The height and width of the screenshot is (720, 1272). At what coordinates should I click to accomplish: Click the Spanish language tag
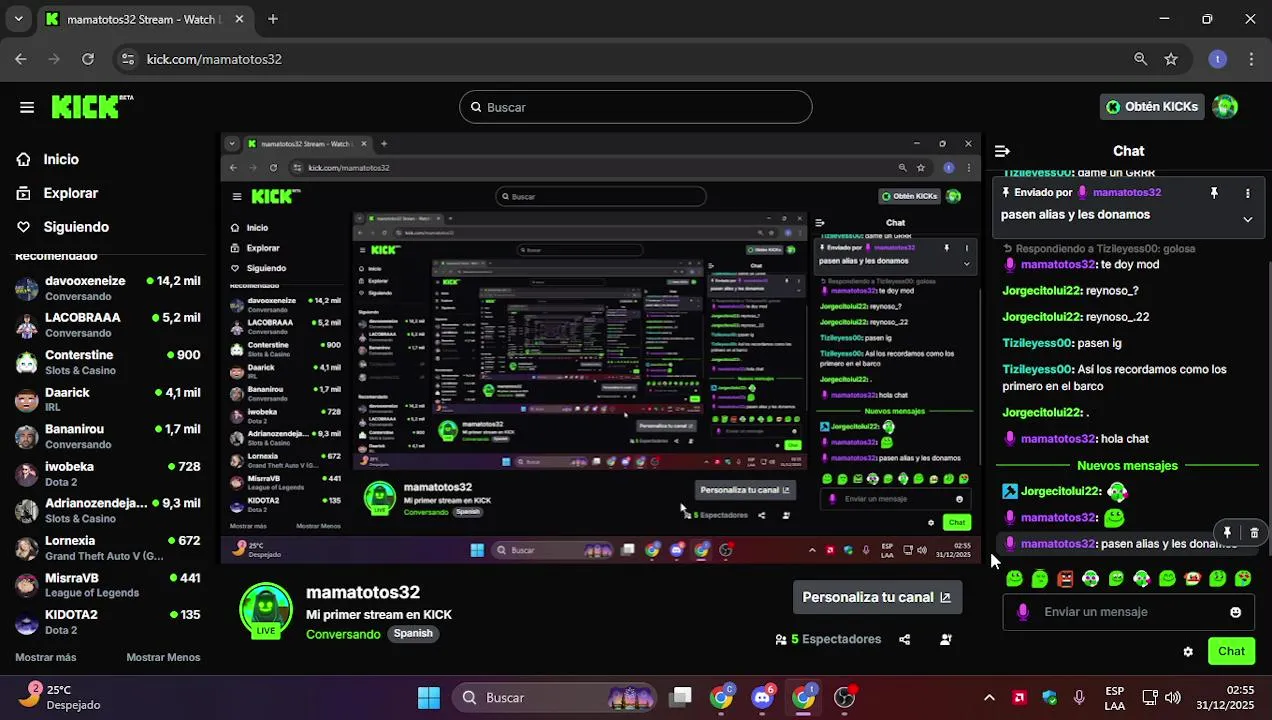point(413,634)
